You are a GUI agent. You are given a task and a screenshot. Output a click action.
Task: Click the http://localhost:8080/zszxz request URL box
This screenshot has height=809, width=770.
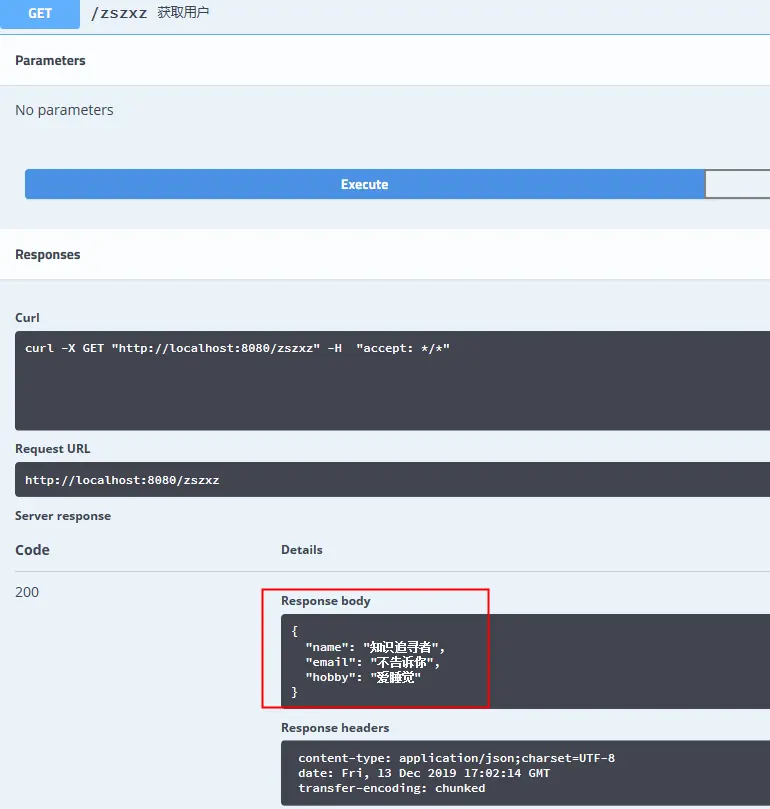(392, 479)
